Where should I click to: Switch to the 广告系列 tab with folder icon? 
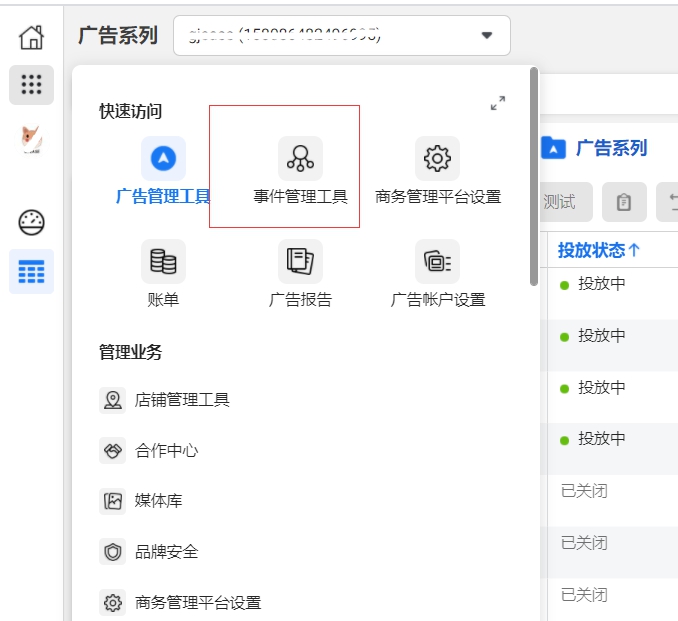pos(594,148)
